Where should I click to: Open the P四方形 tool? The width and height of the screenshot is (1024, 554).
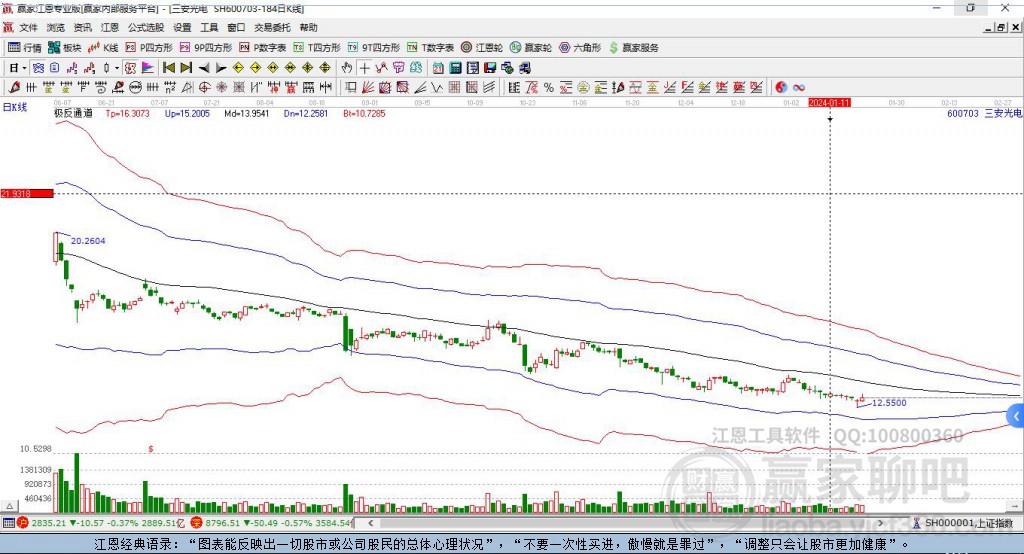149,48
